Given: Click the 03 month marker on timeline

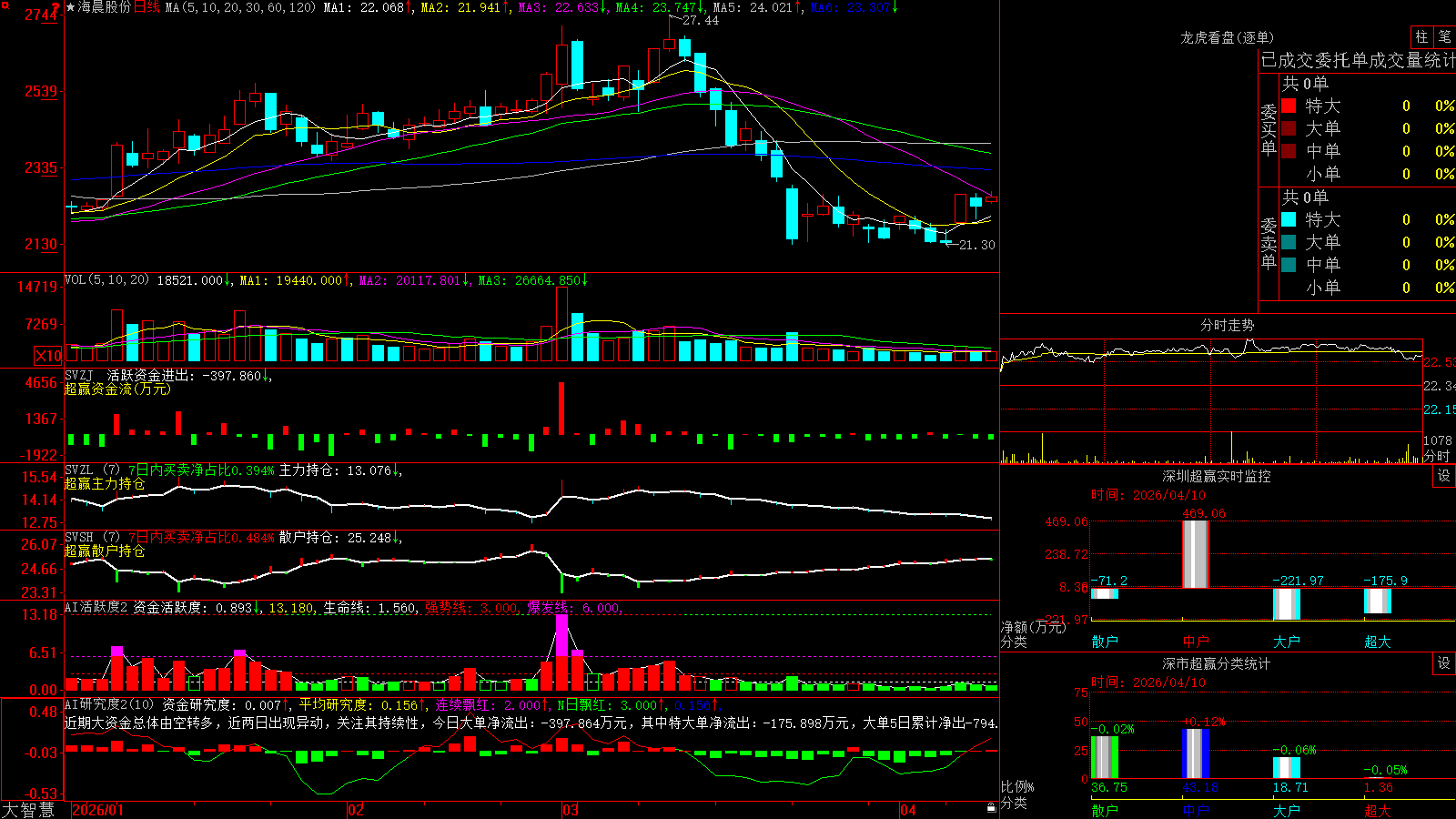Looking at the screenshot, I should 570,810.
